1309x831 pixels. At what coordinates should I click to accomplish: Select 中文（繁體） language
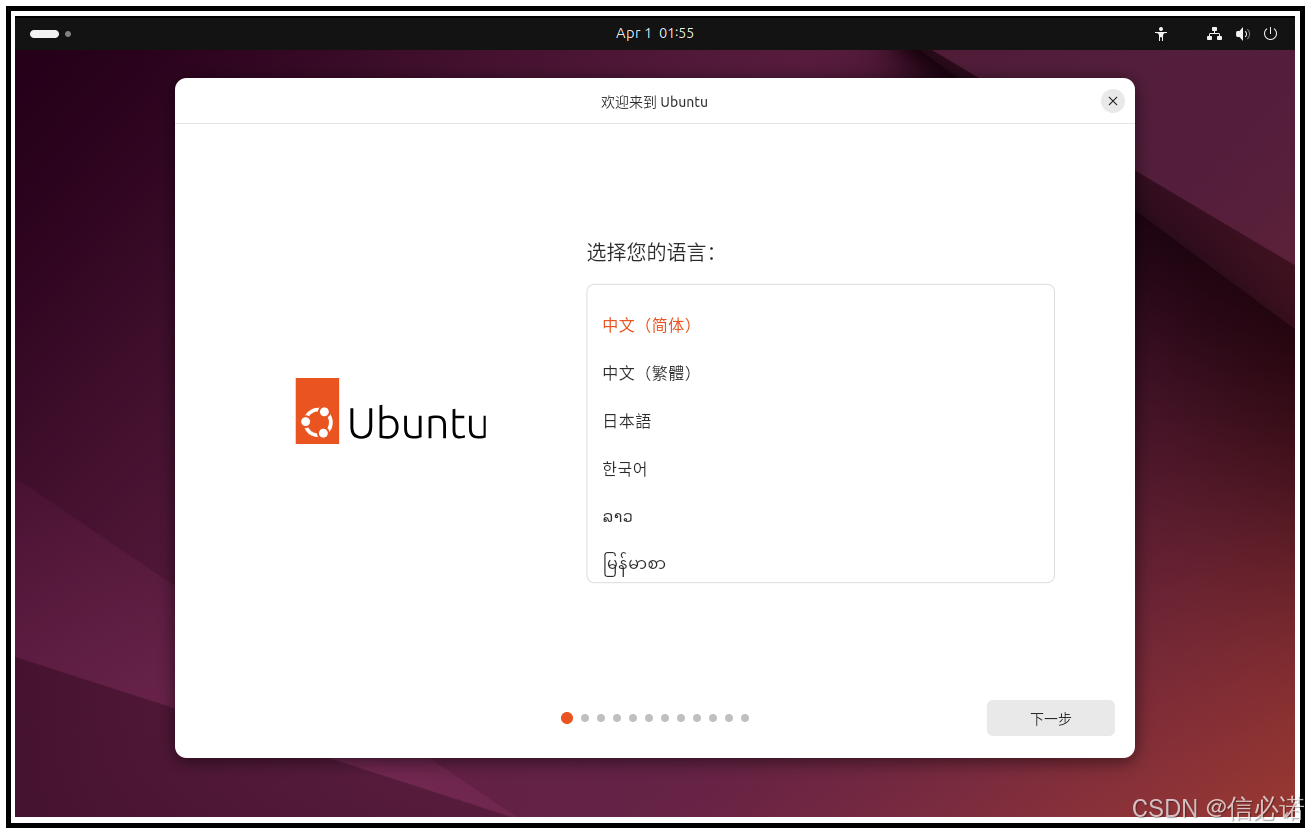[x=820, y=373]
